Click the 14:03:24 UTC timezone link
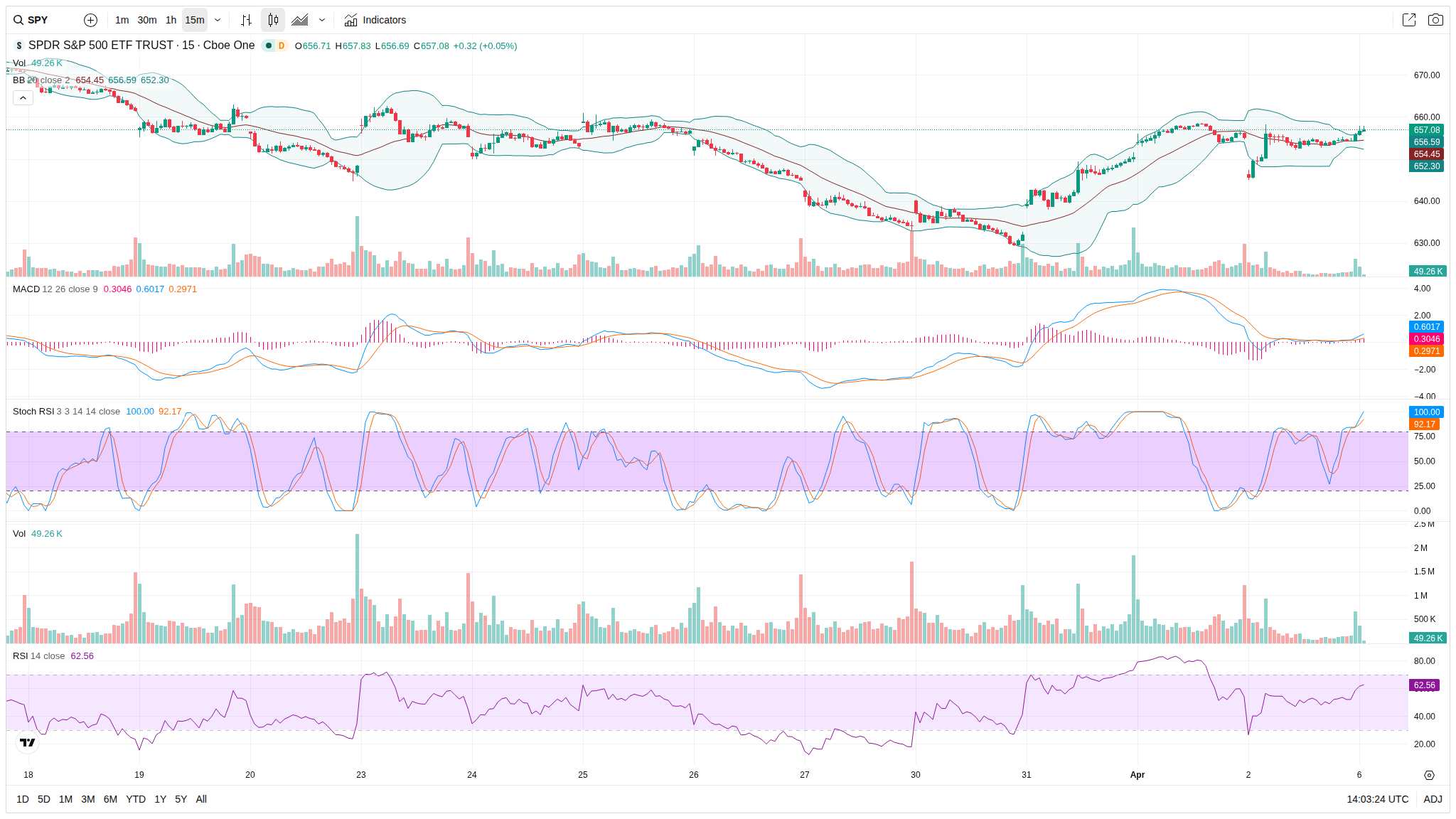This screenshot has height=819, width=1456. point(1377,799)
